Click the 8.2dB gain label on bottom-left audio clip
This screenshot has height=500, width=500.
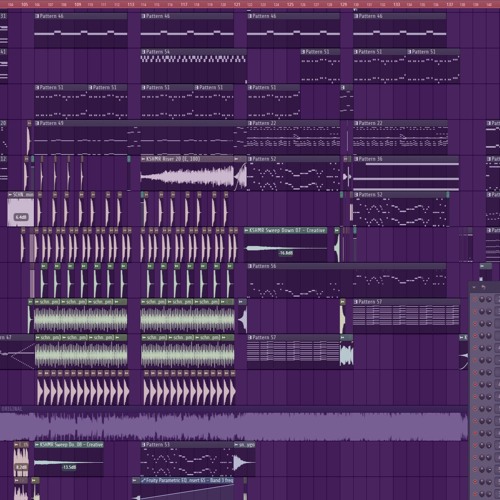[x=21, y=467]
